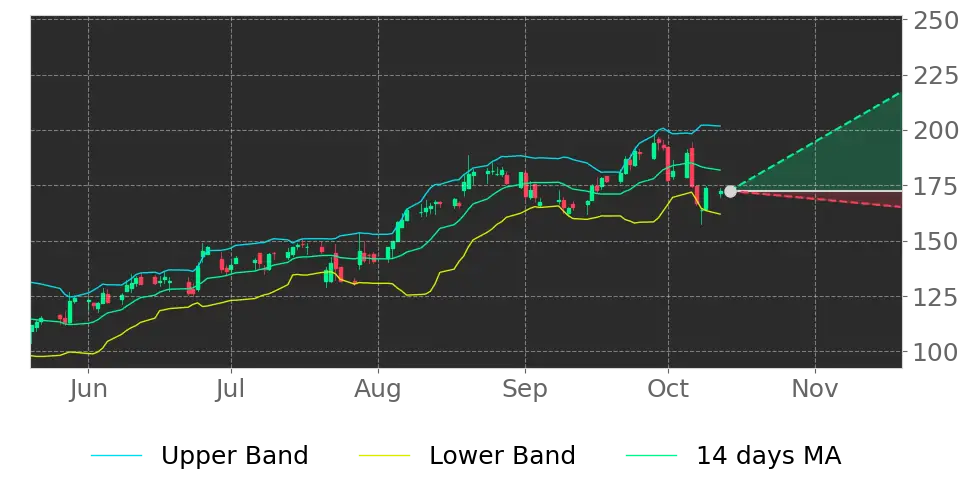Click the Lower Band legend label
This screenshot has height=486, width=972.
[502, 456]
